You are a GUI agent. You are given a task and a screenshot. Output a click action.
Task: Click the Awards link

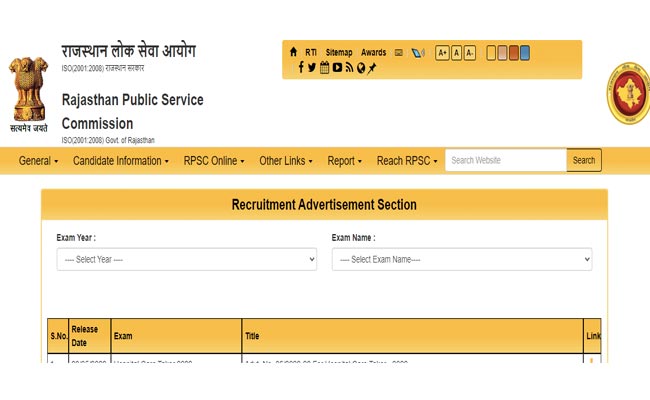coord(373,52)
